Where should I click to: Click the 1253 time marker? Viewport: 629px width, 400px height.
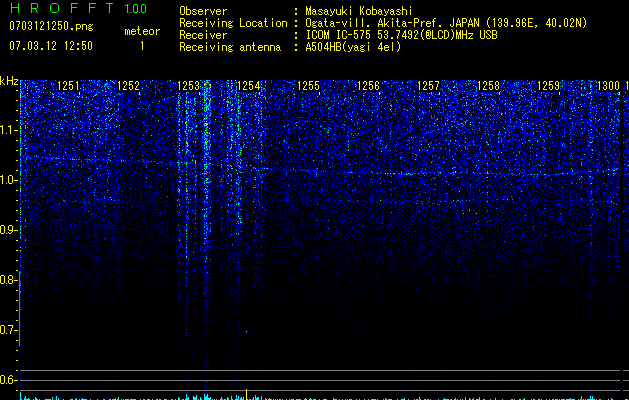[x=188, y=86]
